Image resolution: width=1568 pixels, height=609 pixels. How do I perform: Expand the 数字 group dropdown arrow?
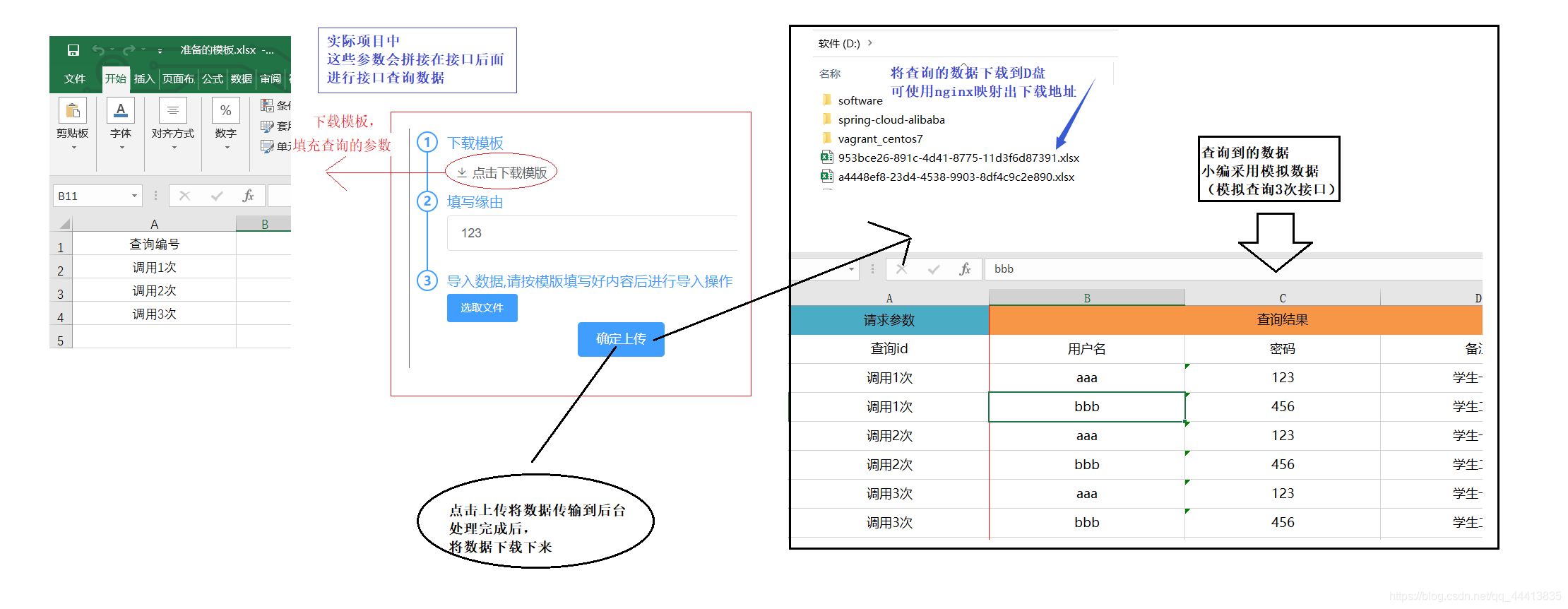(x=227, y=147)
